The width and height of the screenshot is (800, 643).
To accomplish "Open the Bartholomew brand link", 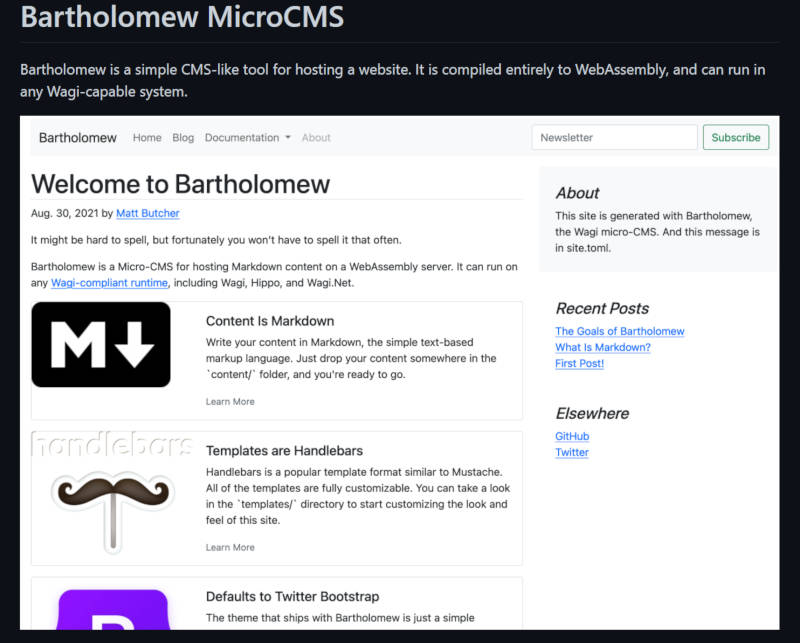I will (78, 138).
